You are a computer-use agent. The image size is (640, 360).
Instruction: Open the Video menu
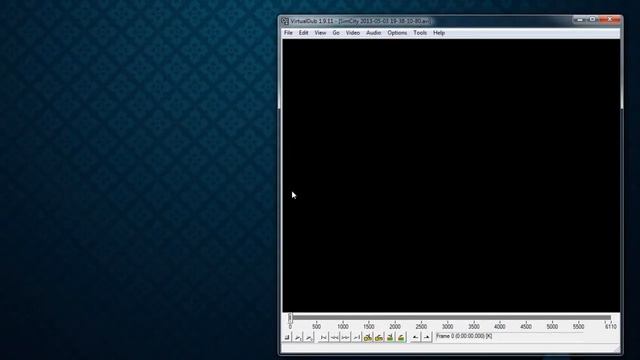tap(353, 33)
